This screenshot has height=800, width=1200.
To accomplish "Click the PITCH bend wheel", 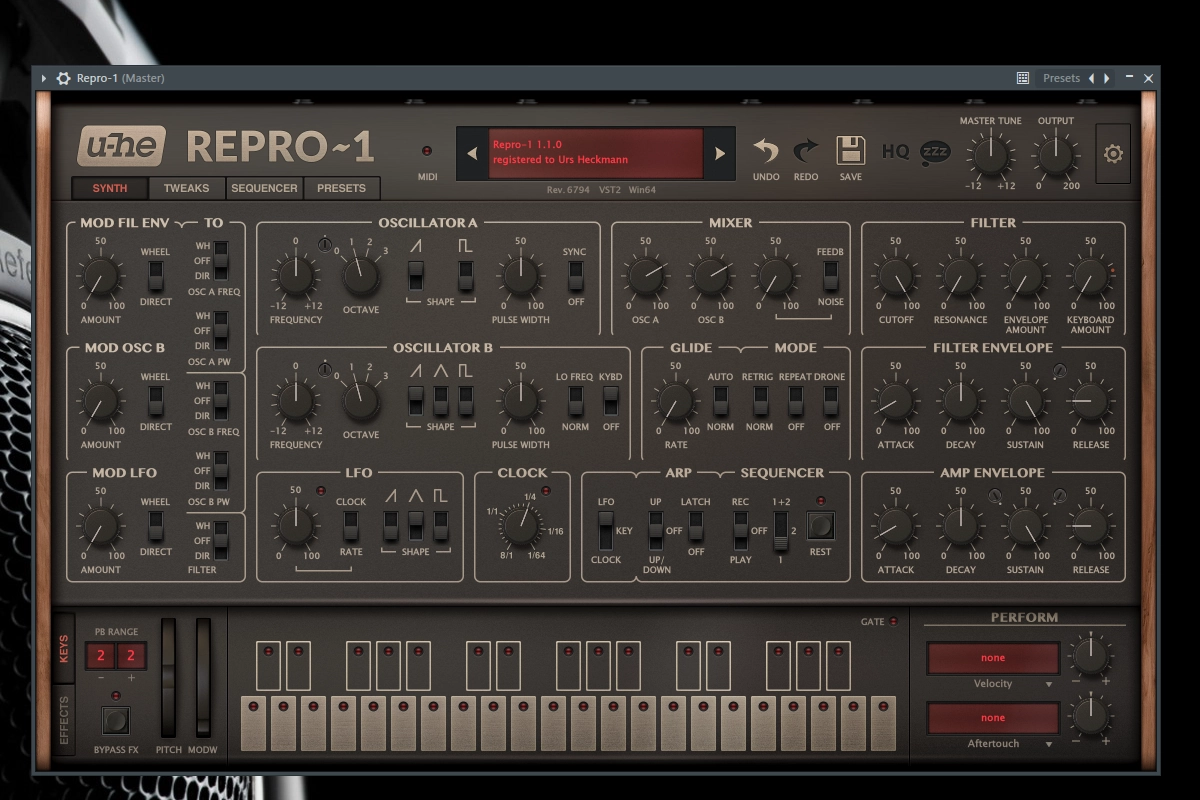I will [168, 679].
